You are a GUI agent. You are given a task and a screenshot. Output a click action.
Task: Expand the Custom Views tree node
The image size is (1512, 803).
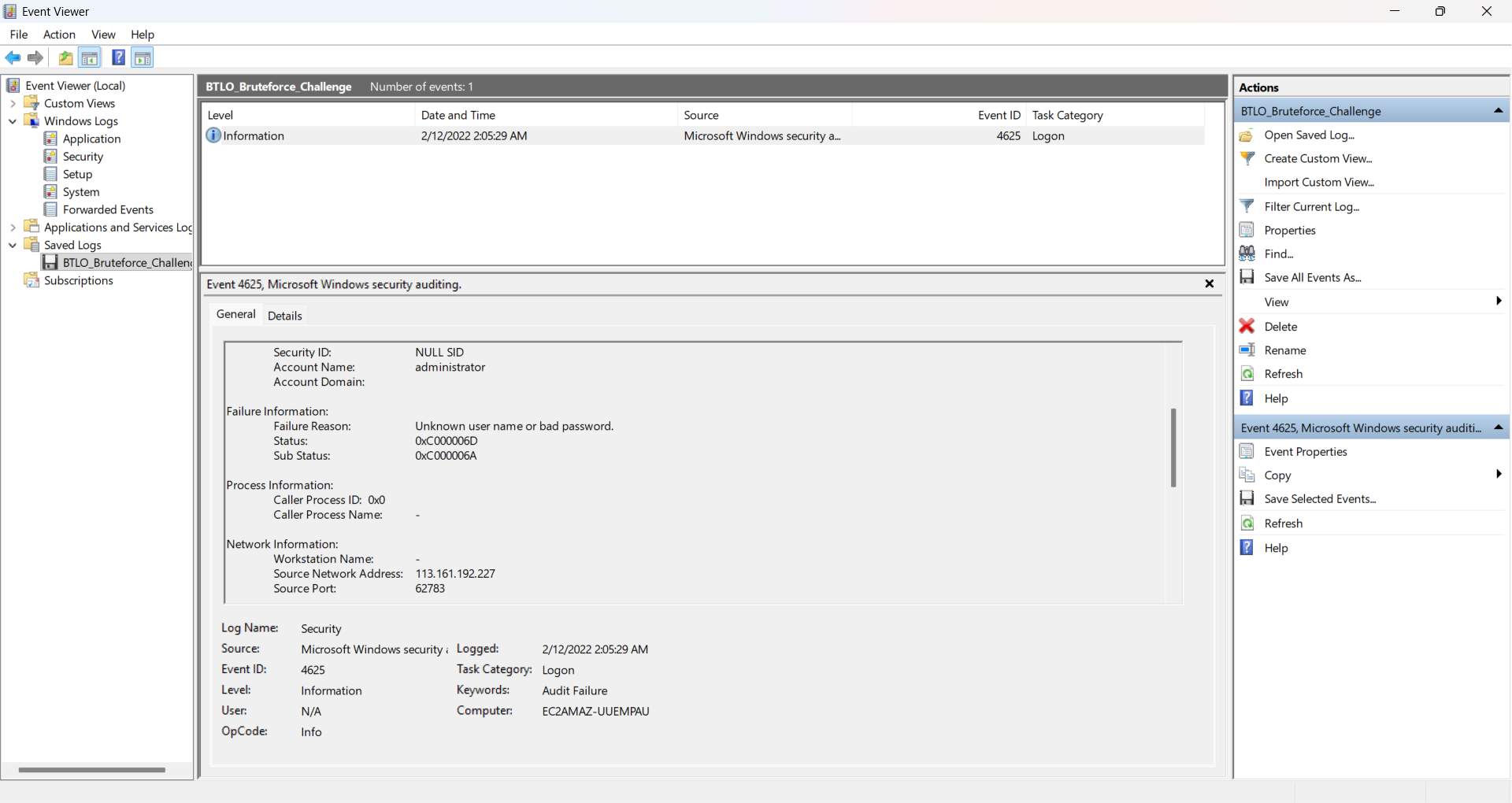pos(13,103)
